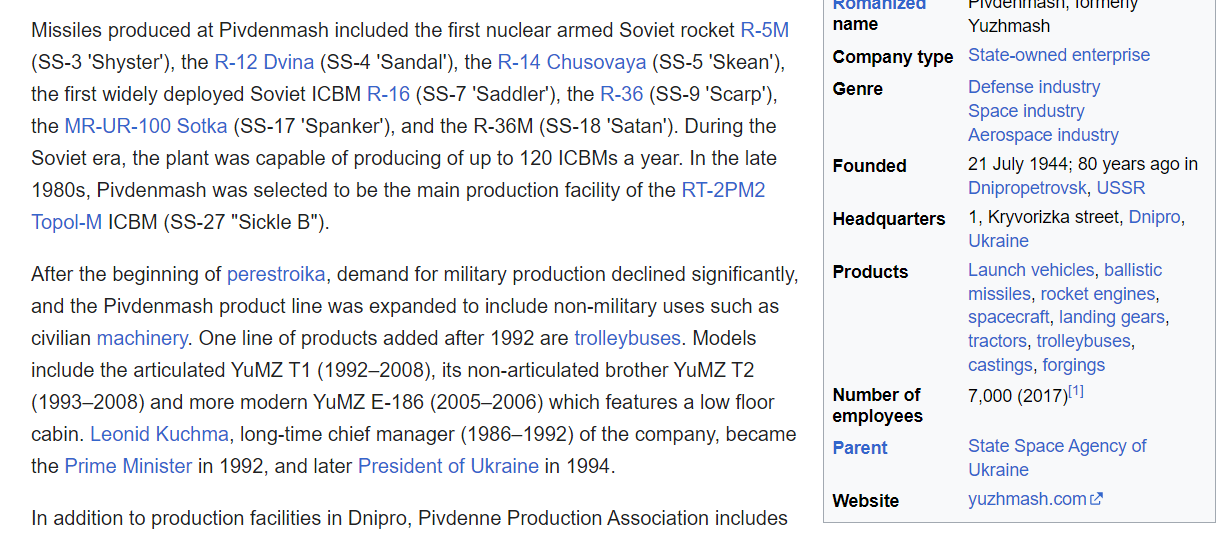Screen dimensions: 1232x535
Task: Follow the R-36 missile link
Action: coord(621,94)
